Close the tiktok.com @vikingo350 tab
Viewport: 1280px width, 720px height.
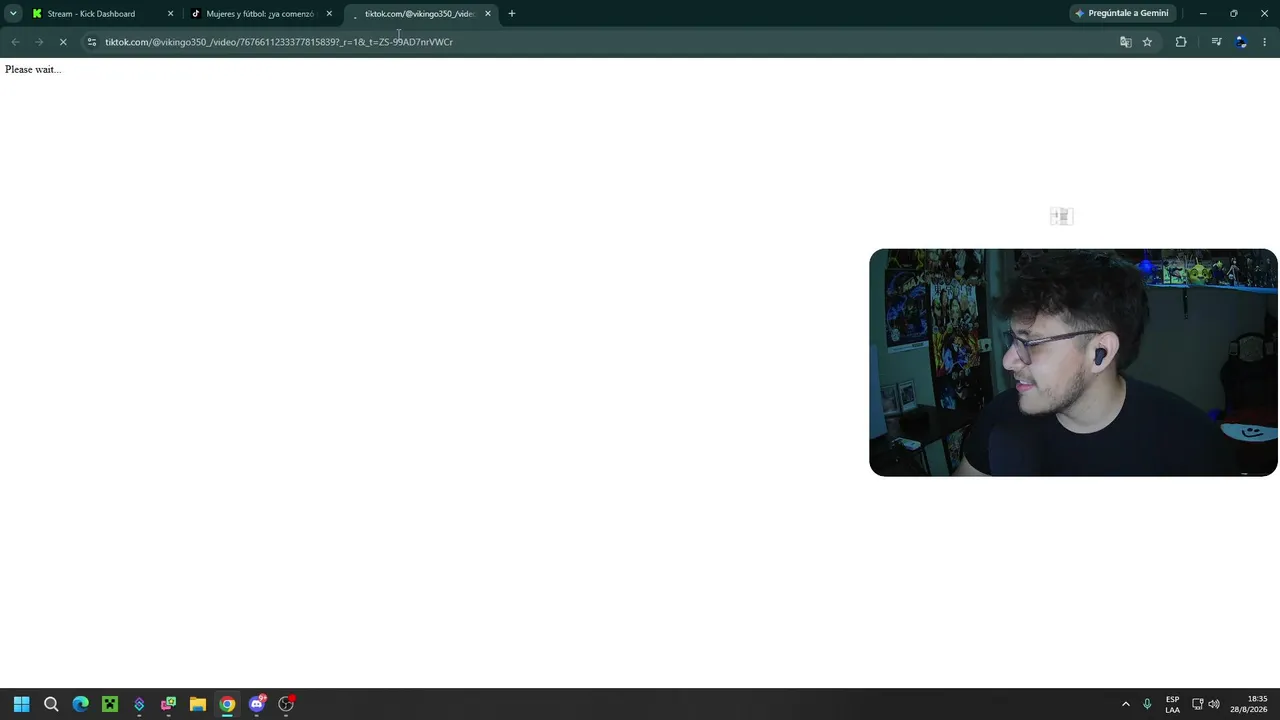(488, 14)
